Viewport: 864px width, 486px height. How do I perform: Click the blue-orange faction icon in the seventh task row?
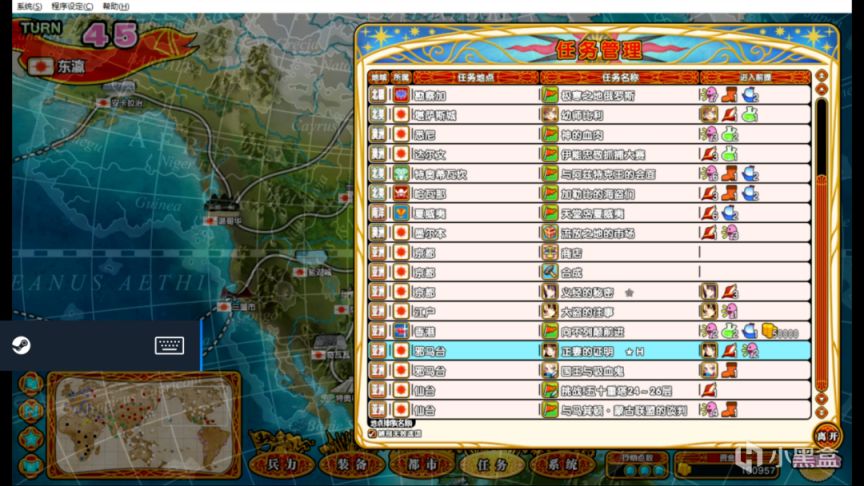point(401,213)
